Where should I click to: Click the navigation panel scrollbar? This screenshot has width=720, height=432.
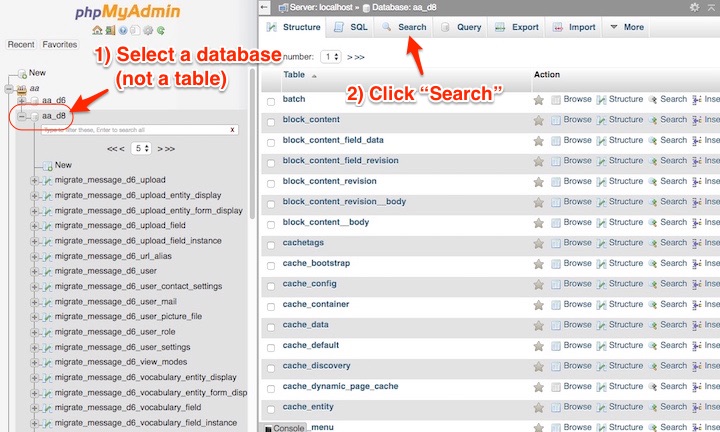pyautogui.click(x=252, y=143)
